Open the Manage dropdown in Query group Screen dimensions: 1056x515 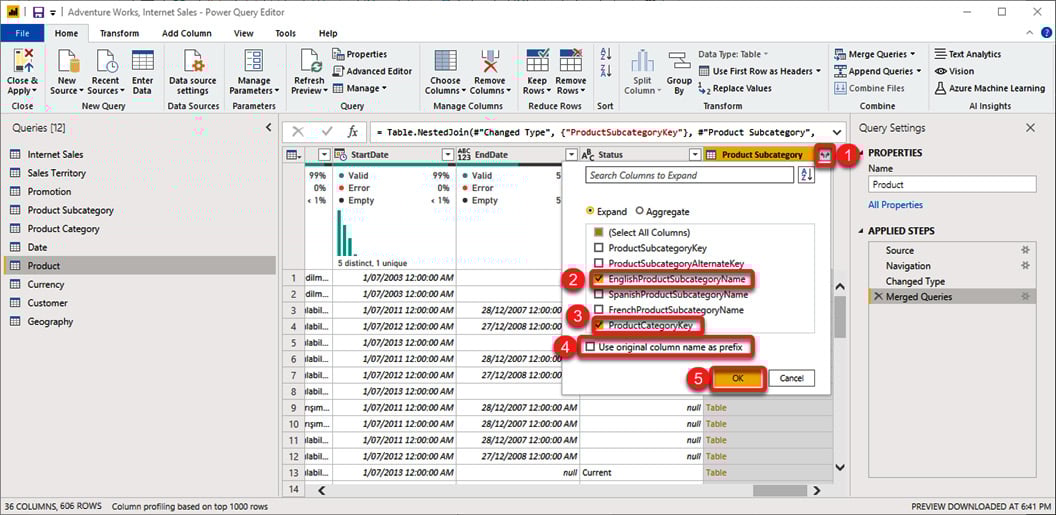point(360,88)
